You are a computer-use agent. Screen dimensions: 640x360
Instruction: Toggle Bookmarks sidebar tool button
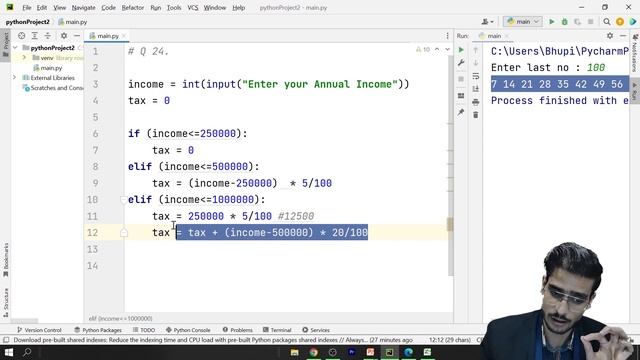tap(5, 260)
